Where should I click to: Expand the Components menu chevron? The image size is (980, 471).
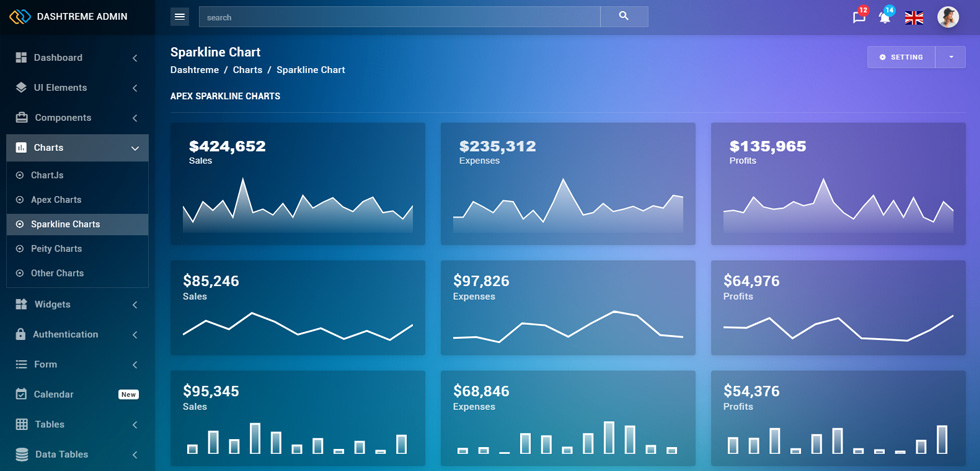(x=135, y=118)
